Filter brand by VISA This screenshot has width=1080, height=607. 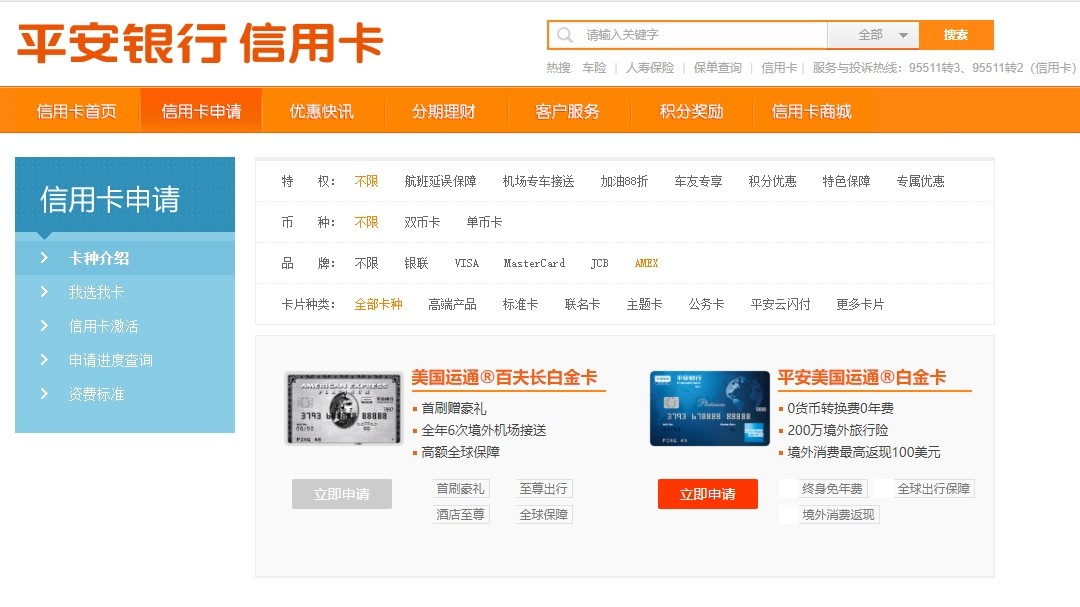point(466,263)
